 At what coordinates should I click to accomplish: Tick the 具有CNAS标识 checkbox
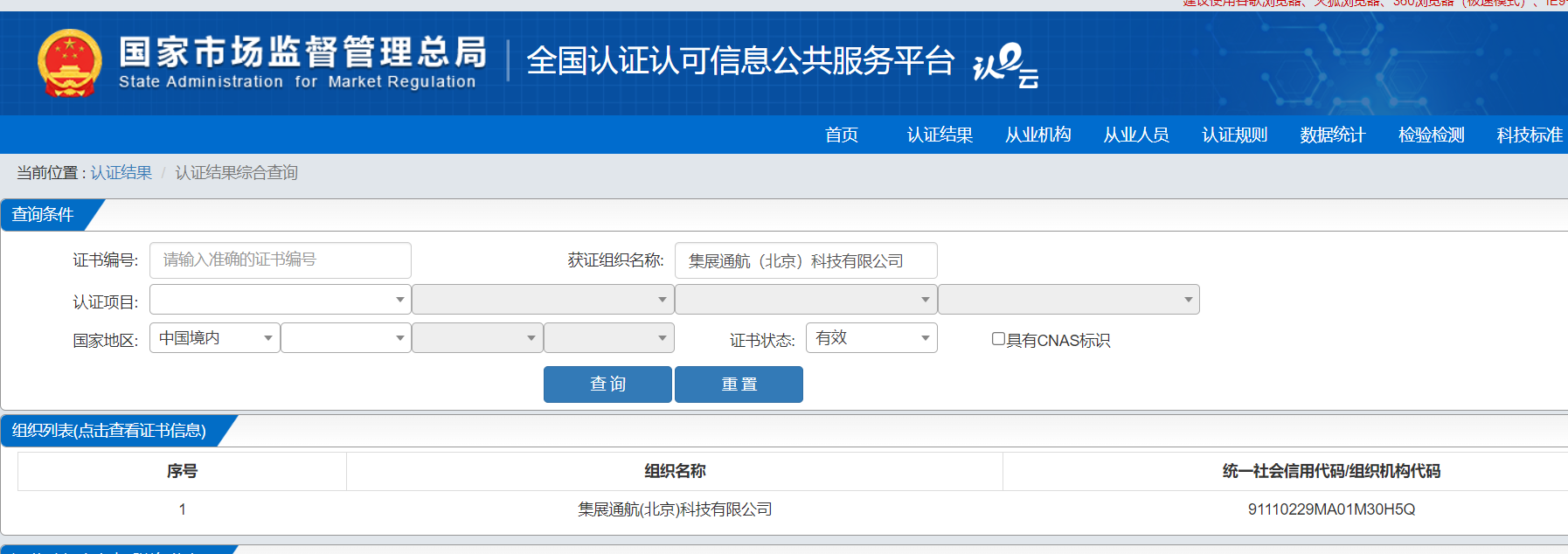(998, 339)
